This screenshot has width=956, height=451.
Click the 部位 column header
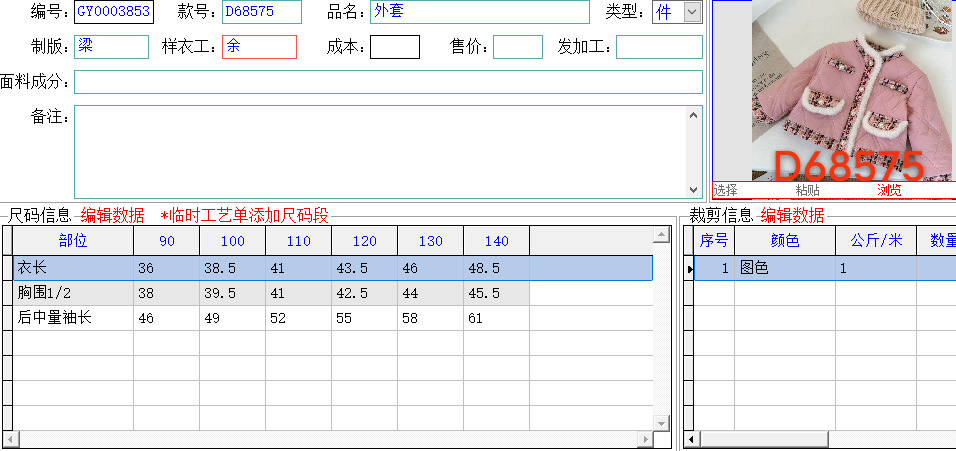click(x=73, y=241)
